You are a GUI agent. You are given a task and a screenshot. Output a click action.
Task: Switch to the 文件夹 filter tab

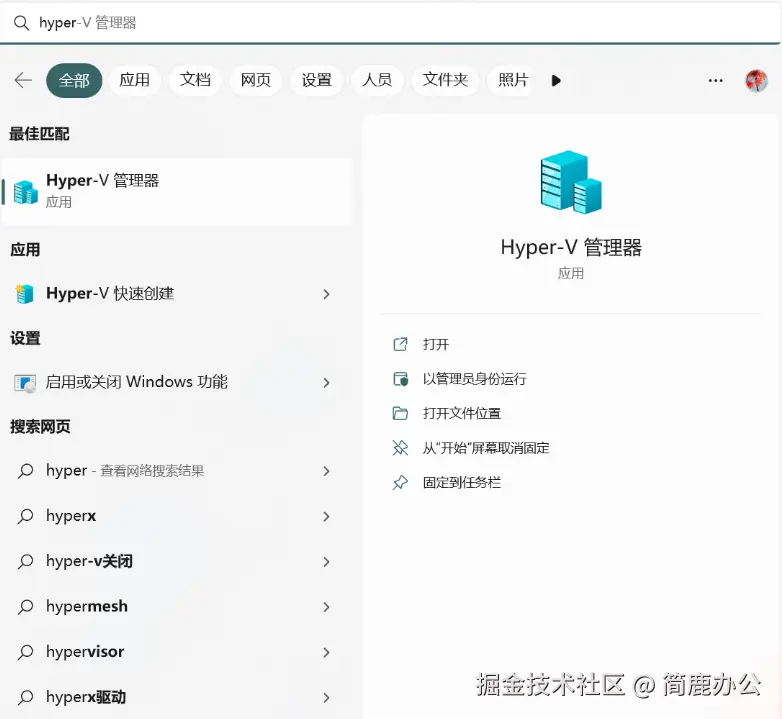click(445, 80)
